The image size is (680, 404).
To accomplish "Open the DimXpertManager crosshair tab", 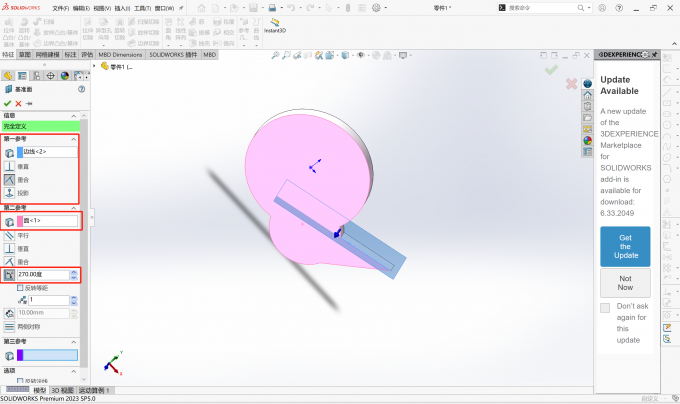I will 51,76.
